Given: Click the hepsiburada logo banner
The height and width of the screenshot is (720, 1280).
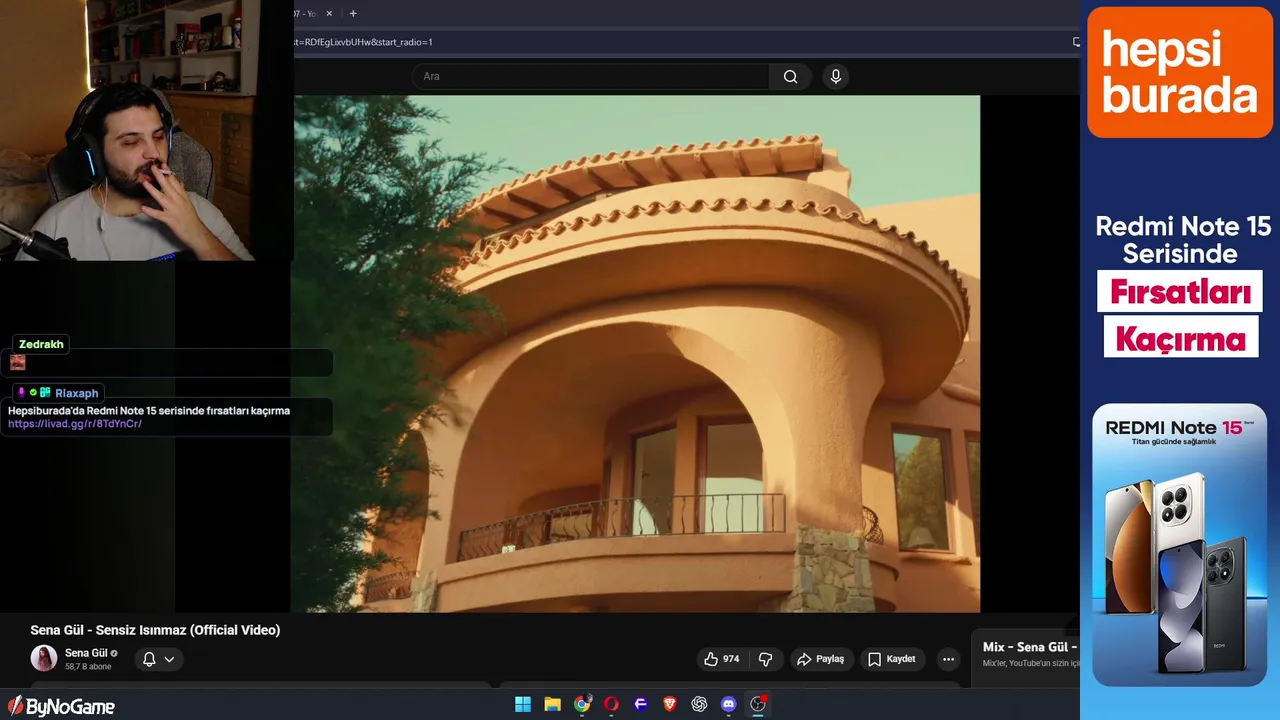Looking at the screenshot, I should pyautogui.click(x=1180, y=72).
